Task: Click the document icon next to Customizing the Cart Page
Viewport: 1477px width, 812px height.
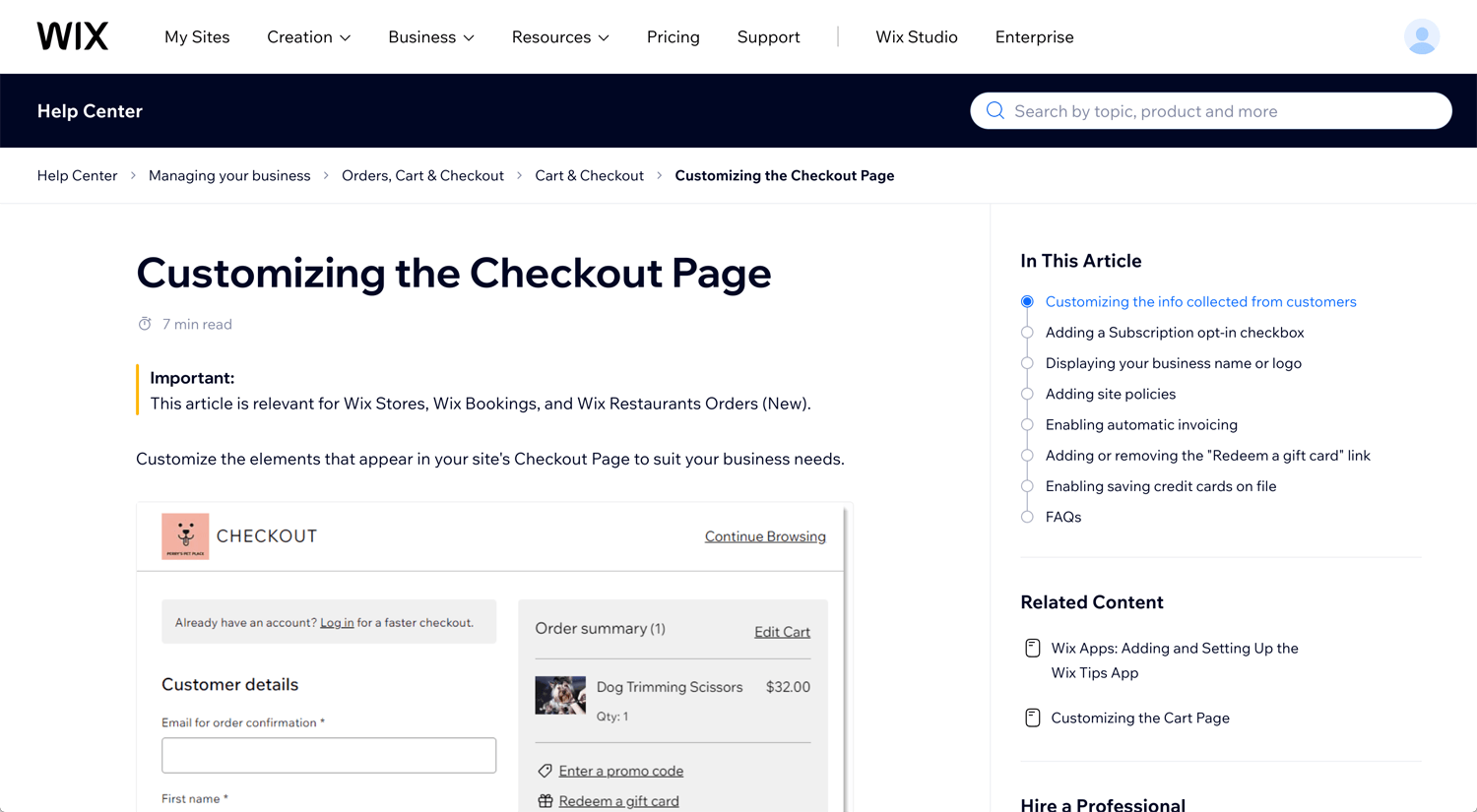Action: (1032, 718)
